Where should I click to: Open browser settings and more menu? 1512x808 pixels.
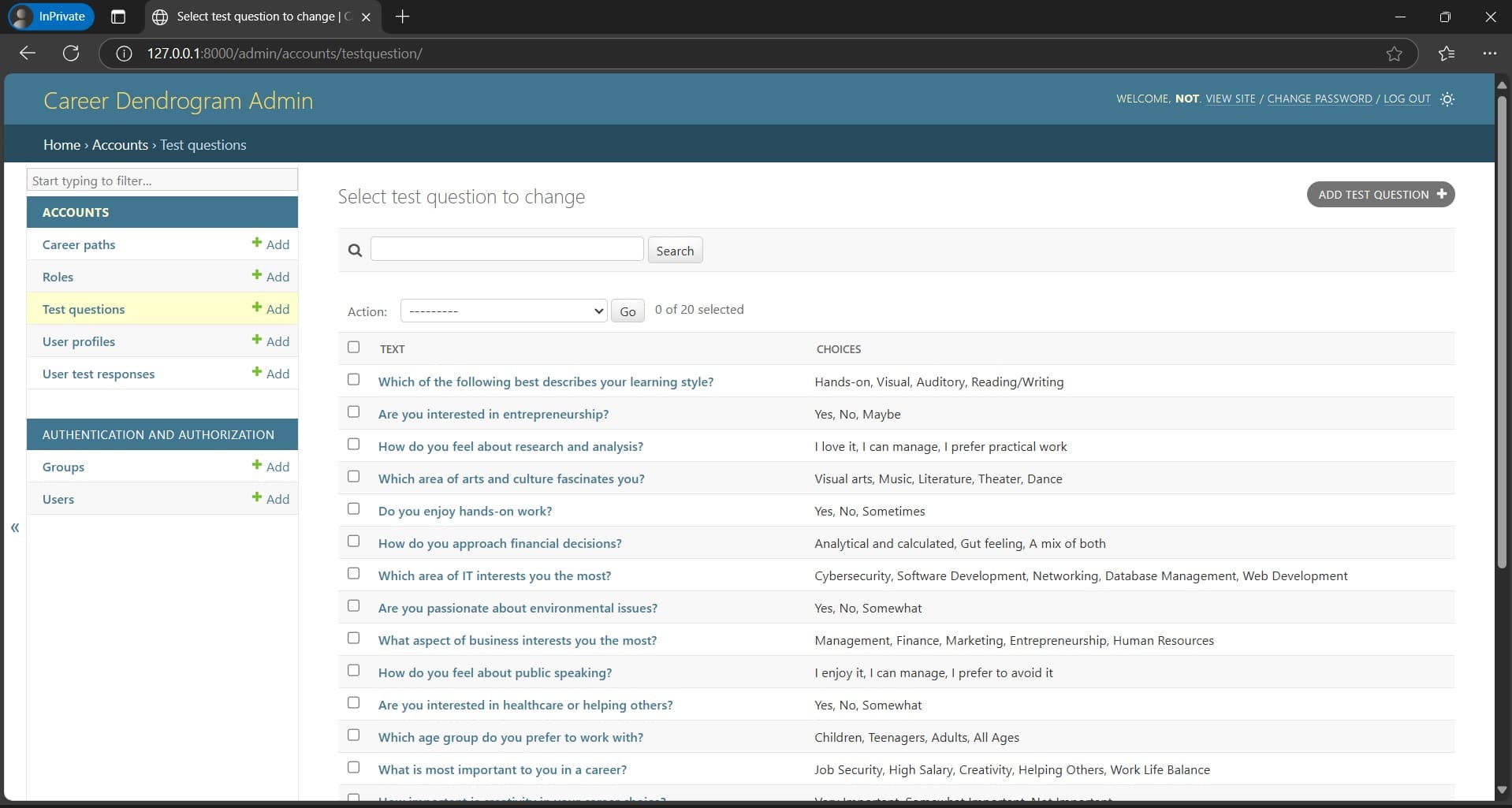1489,54
